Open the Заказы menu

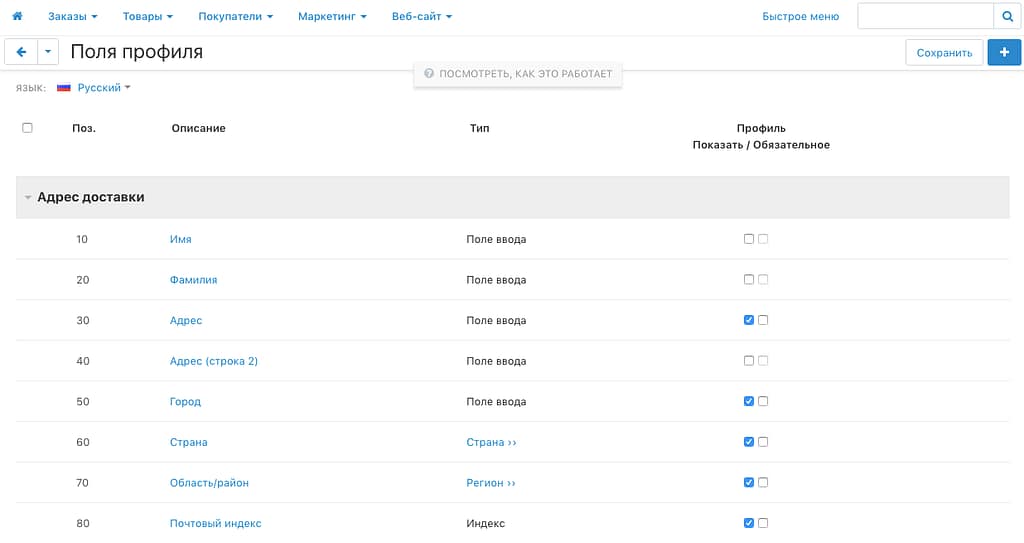point(73,16)
